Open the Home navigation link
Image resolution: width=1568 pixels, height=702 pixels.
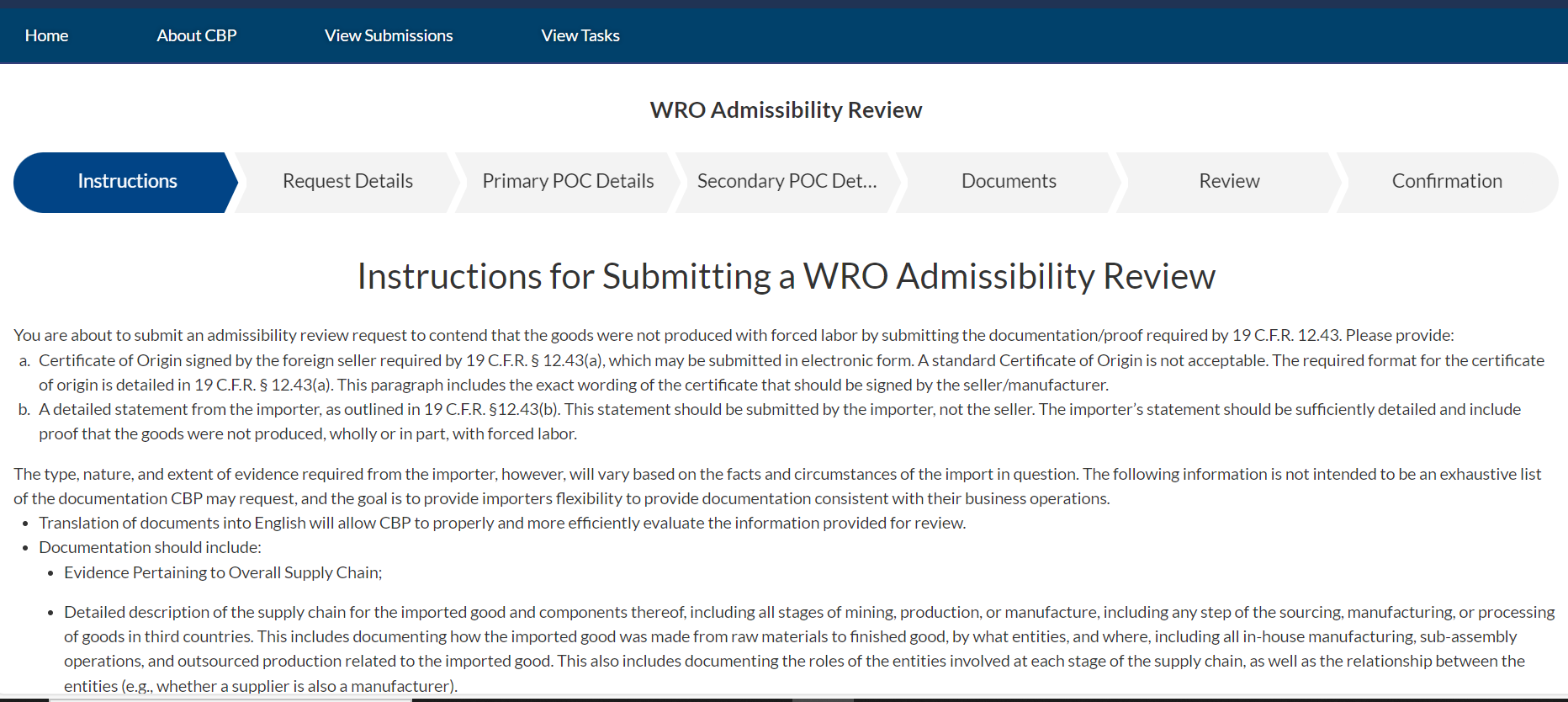(46, 35)
